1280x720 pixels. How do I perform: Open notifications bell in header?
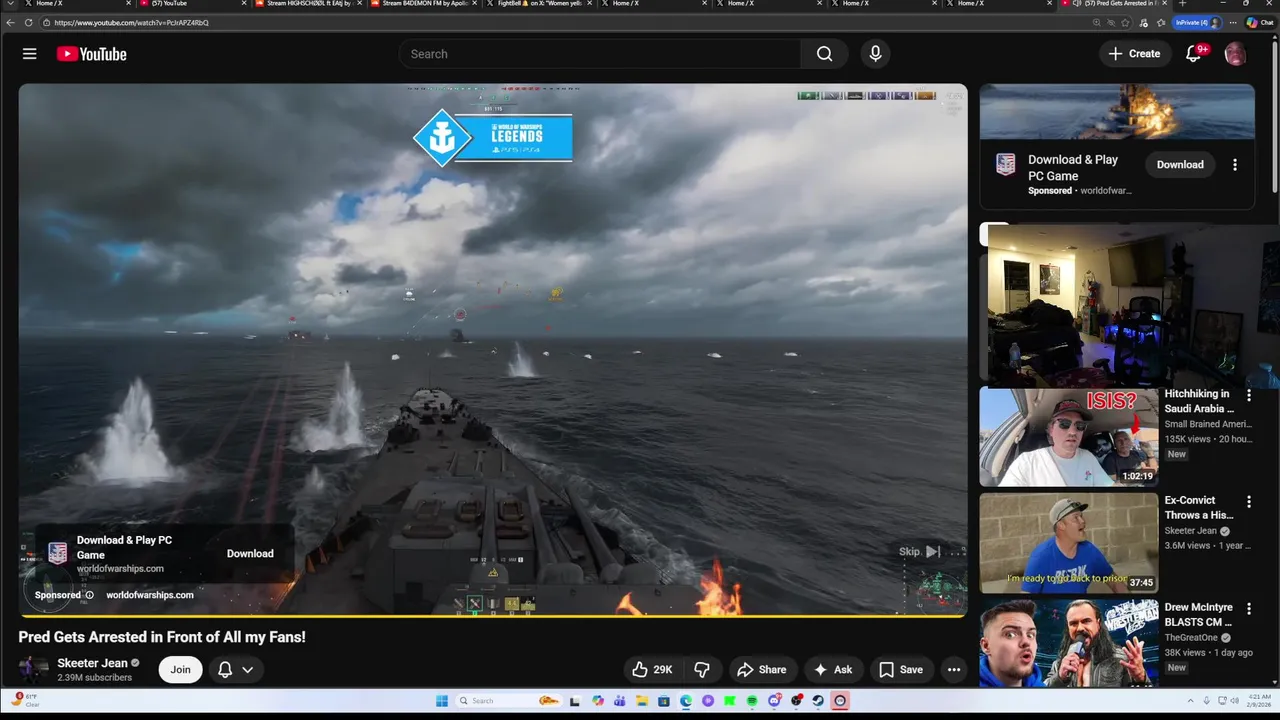1194,54
